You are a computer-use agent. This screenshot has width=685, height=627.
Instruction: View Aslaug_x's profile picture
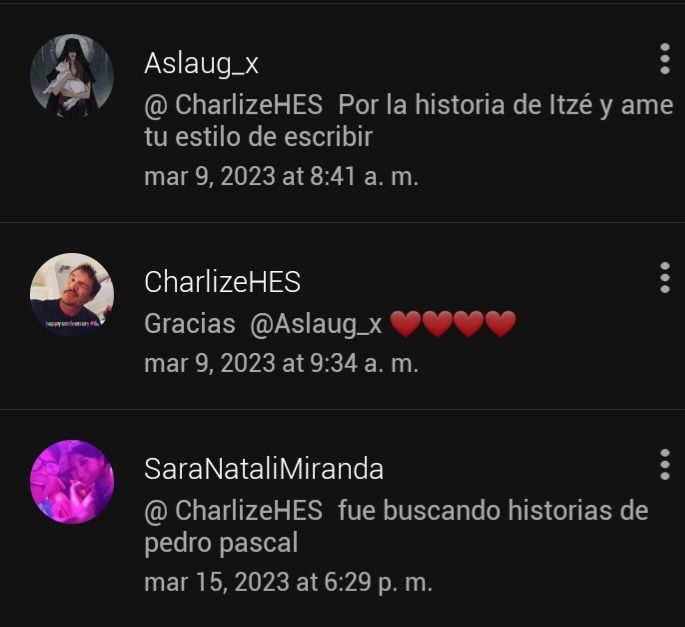tap(72, 76)
